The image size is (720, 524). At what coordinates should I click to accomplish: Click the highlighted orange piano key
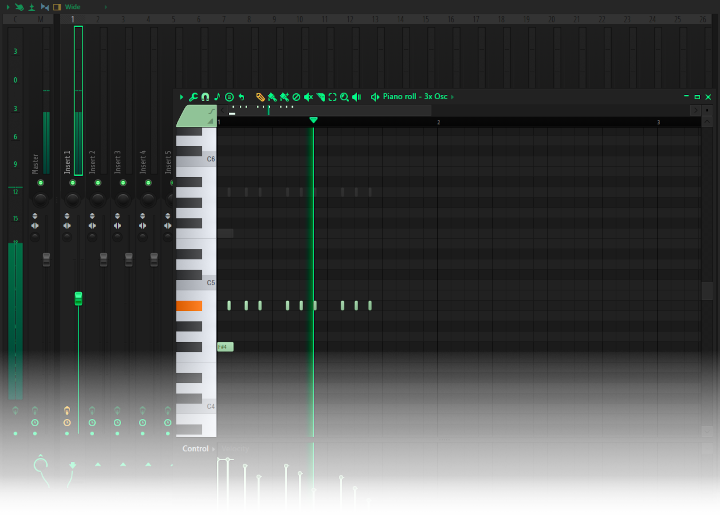coord(189,306)
